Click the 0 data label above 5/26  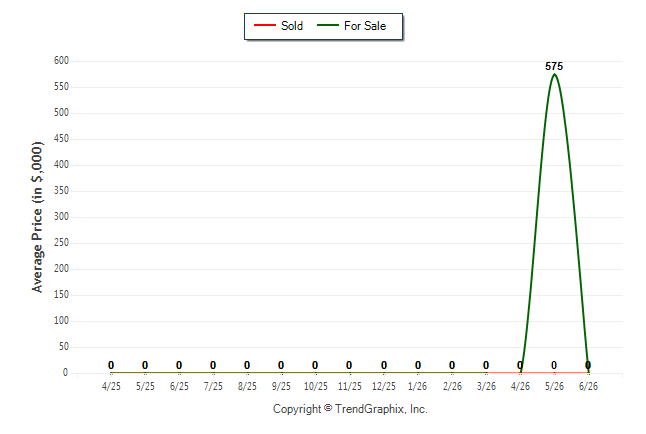tap(554, 365)
